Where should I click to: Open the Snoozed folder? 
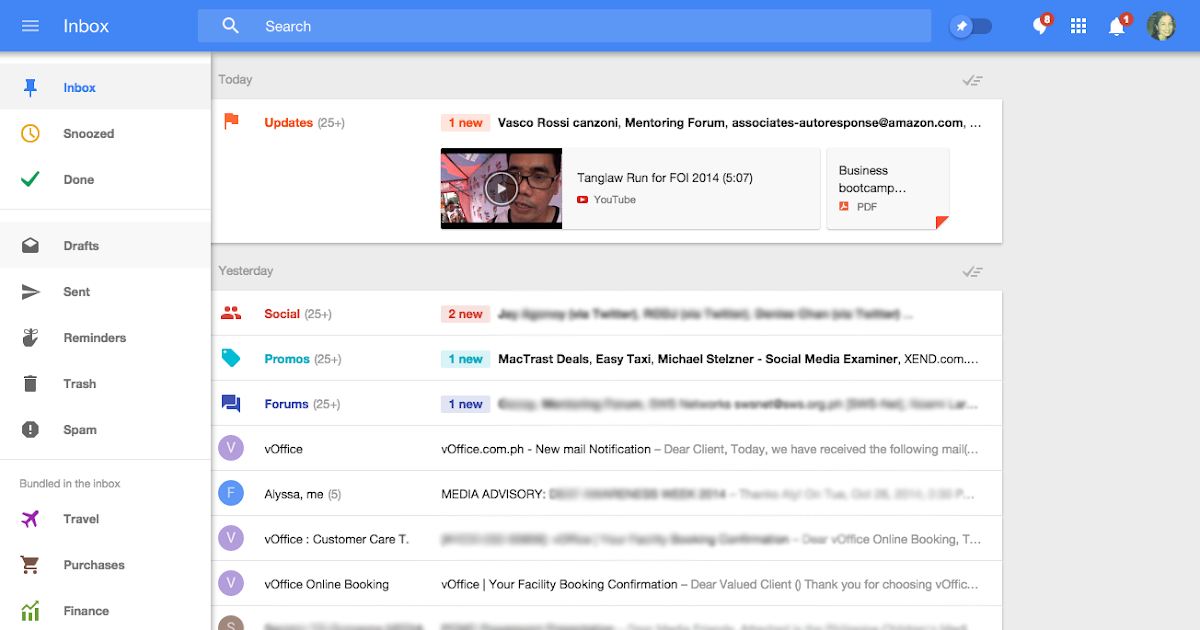[x=105, y=134]
